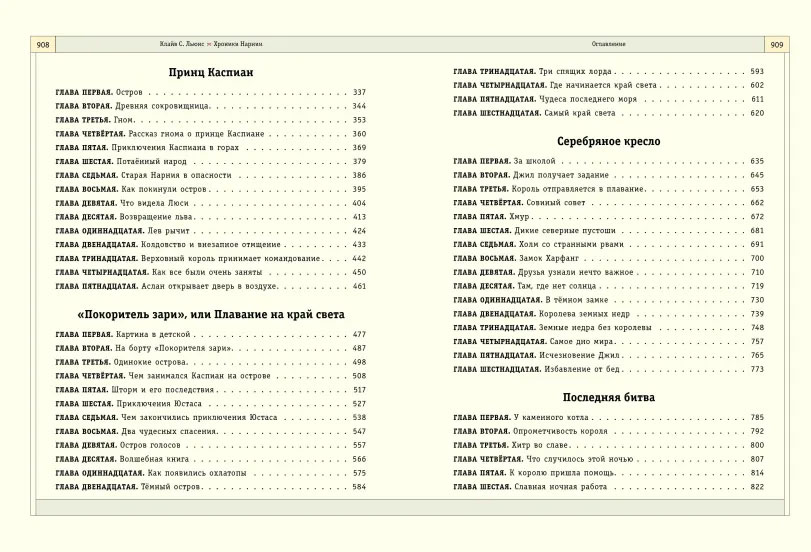Screen dimensions: 811x552
Task: Click the row 'Там, где нет солнца'
Action: [609, 286]
